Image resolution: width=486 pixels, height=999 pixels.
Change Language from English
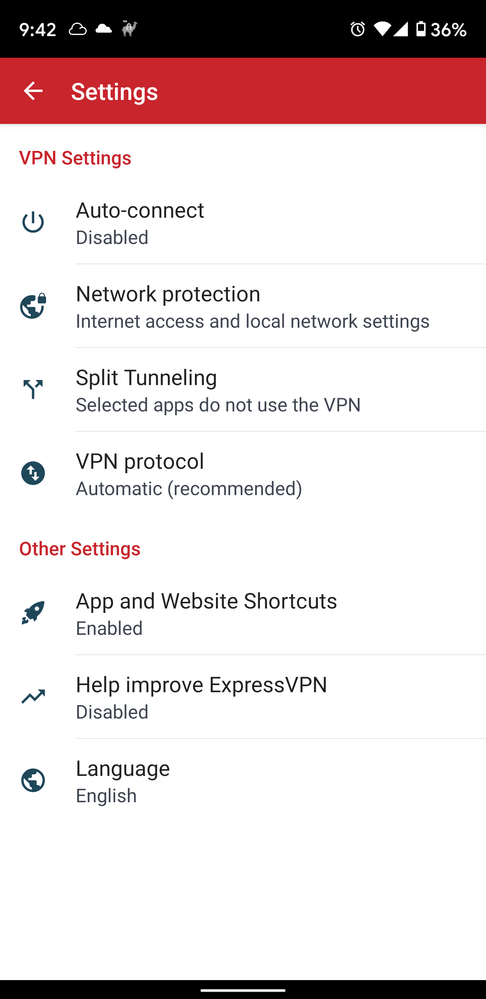(x=243, y=780)
